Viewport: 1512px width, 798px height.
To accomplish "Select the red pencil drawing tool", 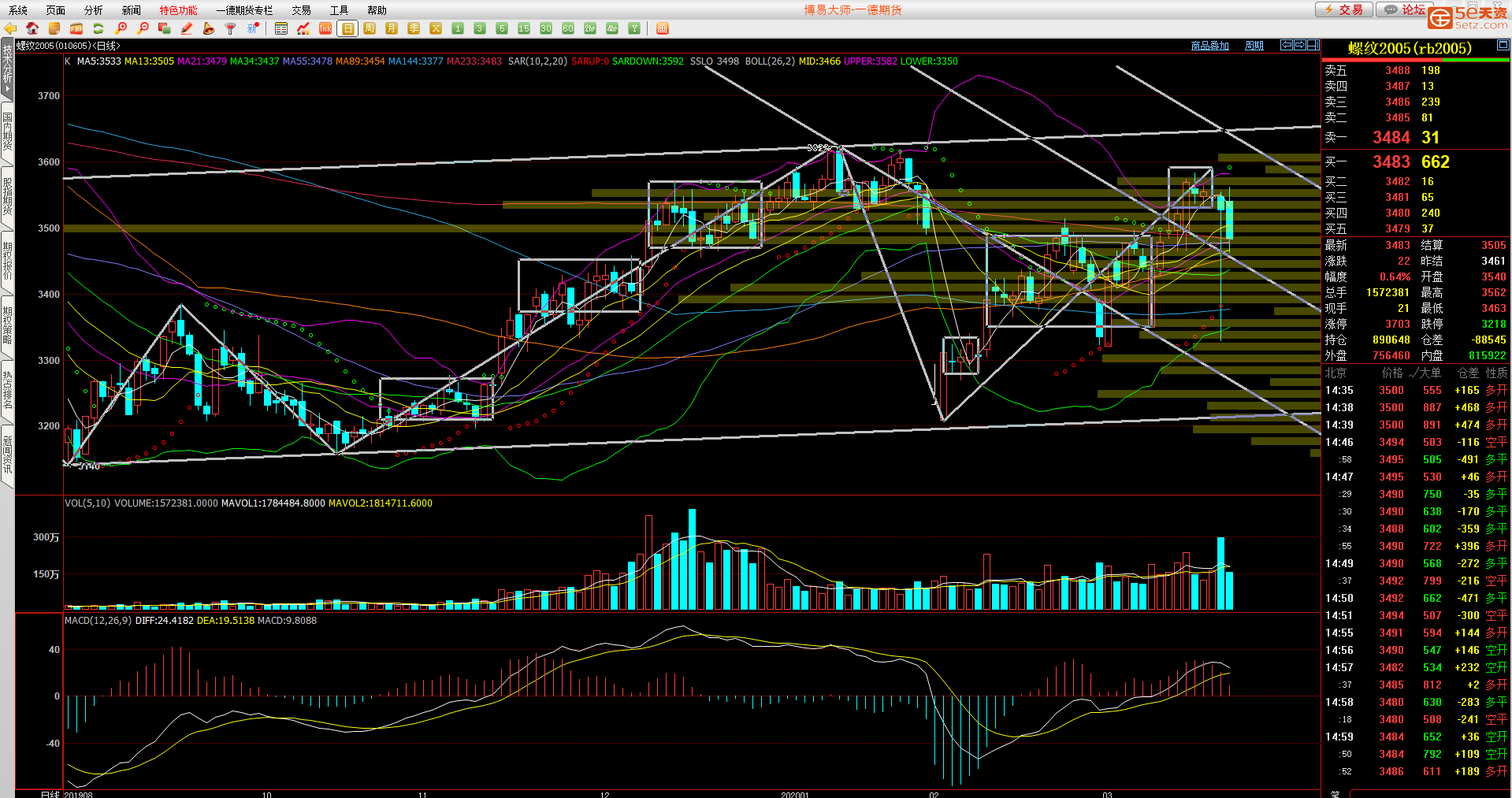I will 187,28.
